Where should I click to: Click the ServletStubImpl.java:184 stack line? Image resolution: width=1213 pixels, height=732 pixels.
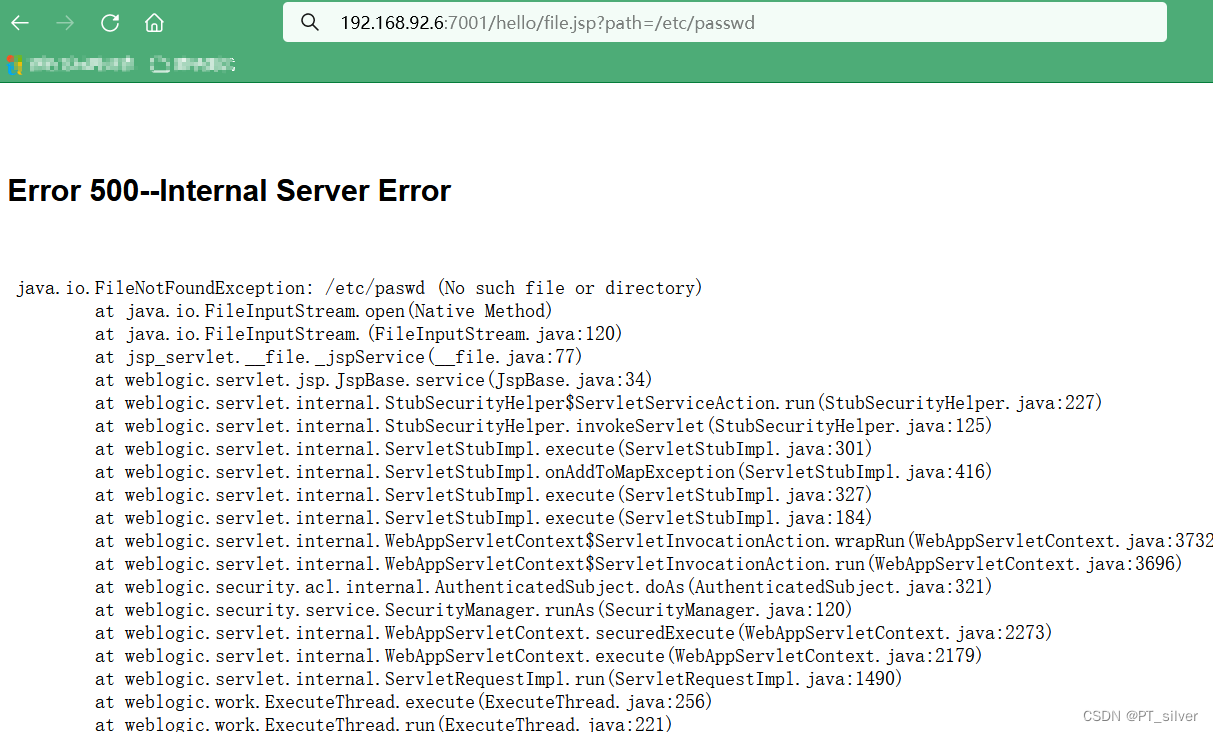pyautogui.click(x=484, y=518)
